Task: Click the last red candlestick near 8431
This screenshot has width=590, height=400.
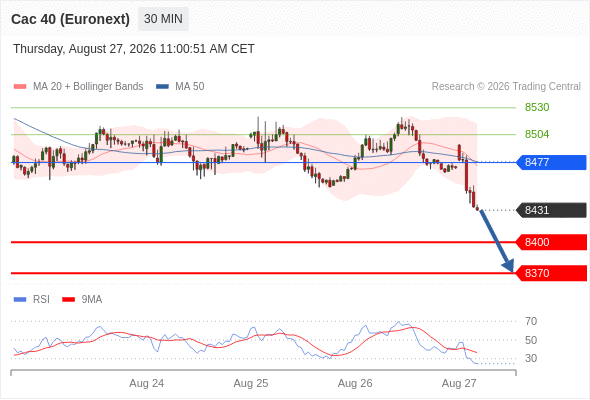Action: 477,208
